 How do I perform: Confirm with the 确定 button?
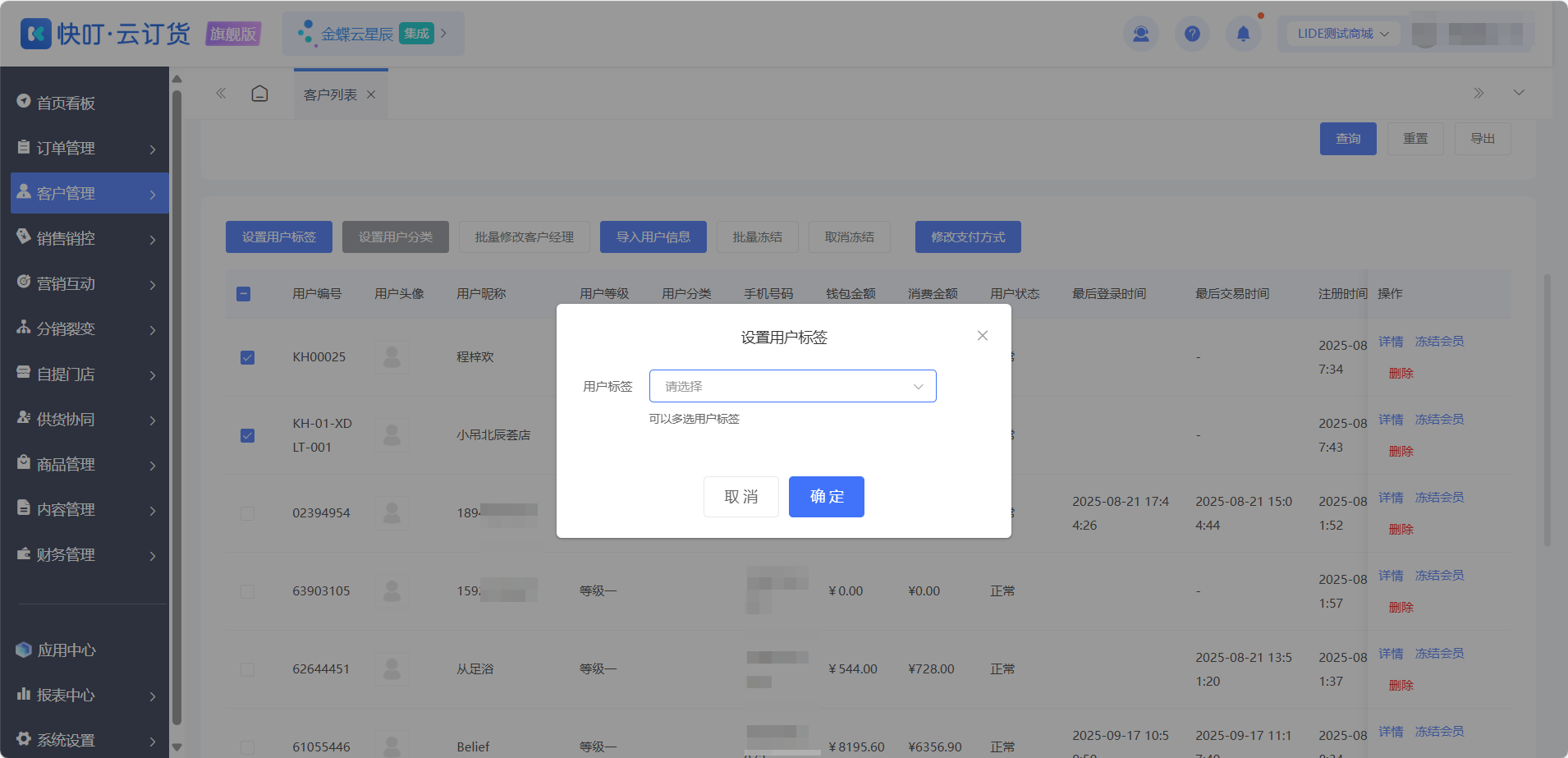point(826,497)
